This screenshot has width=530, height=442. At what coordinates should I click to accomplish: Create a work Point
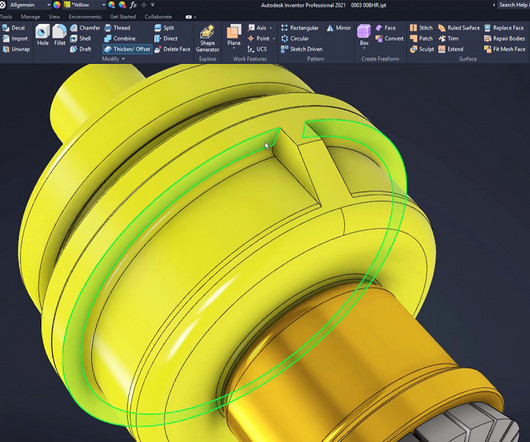tap(259, 39)
